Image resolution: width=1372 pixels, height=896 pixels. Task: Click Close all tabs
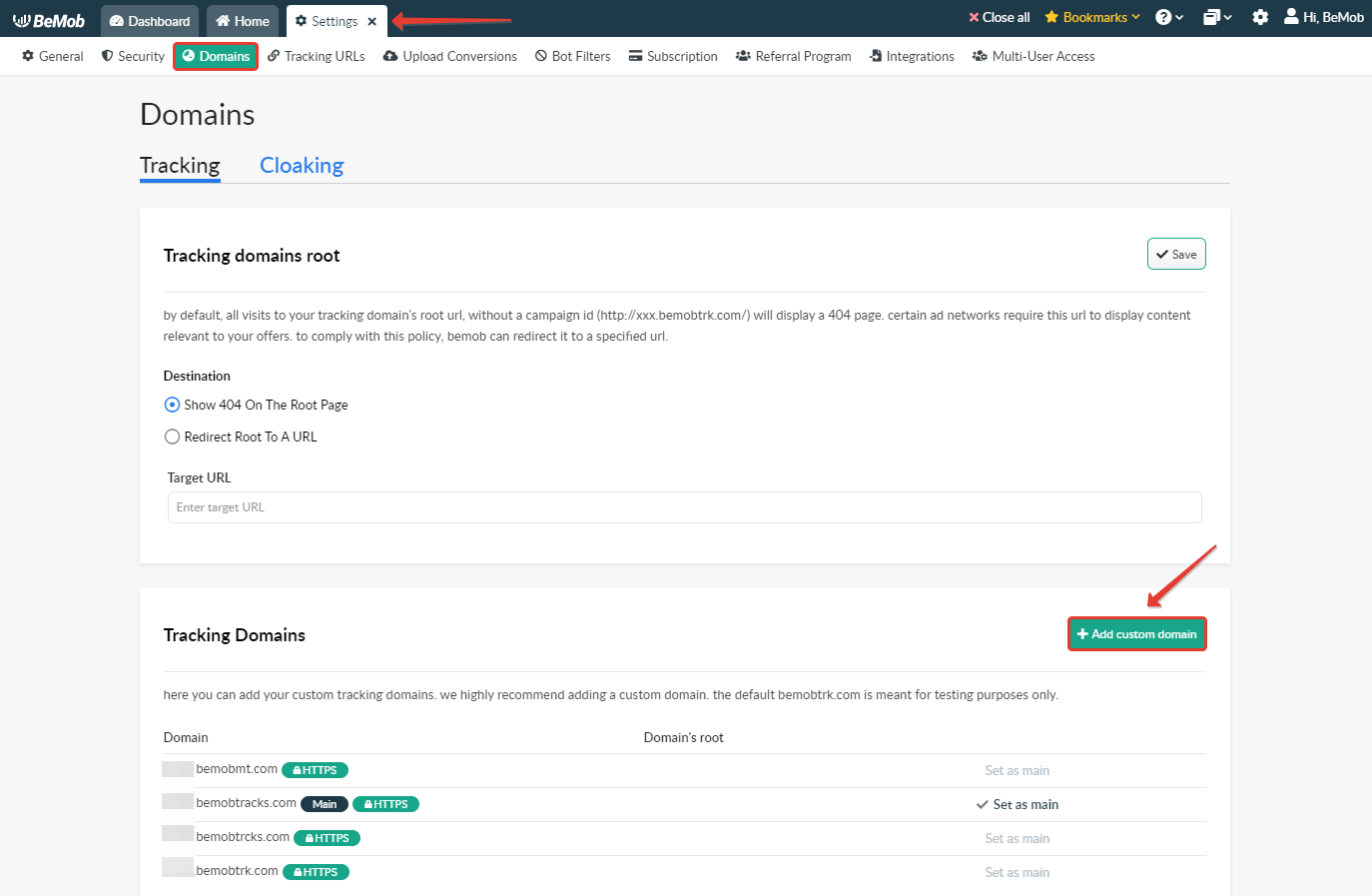[1000, 17]
